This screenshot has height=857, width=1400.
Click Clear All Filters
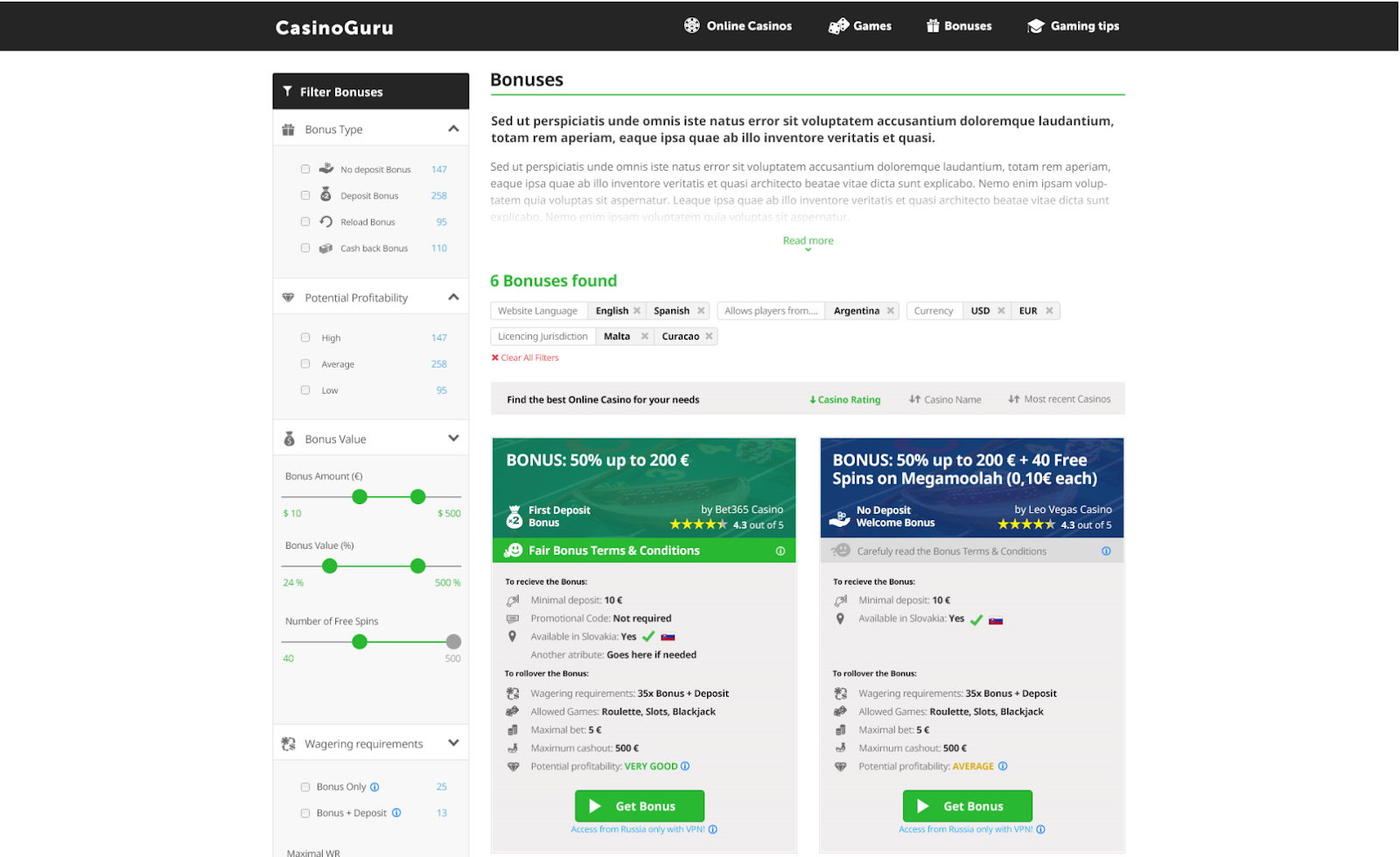point(525,357)
